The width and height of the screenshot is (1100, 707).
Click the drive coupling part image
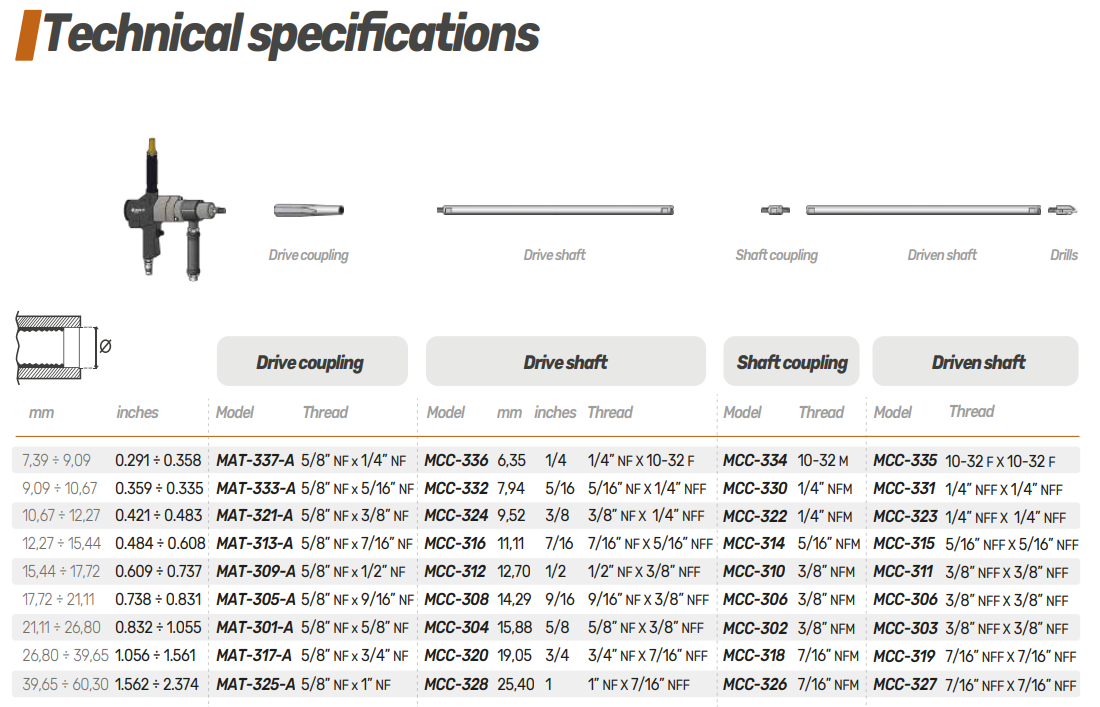pyautogui.click(x=308, y=210)
